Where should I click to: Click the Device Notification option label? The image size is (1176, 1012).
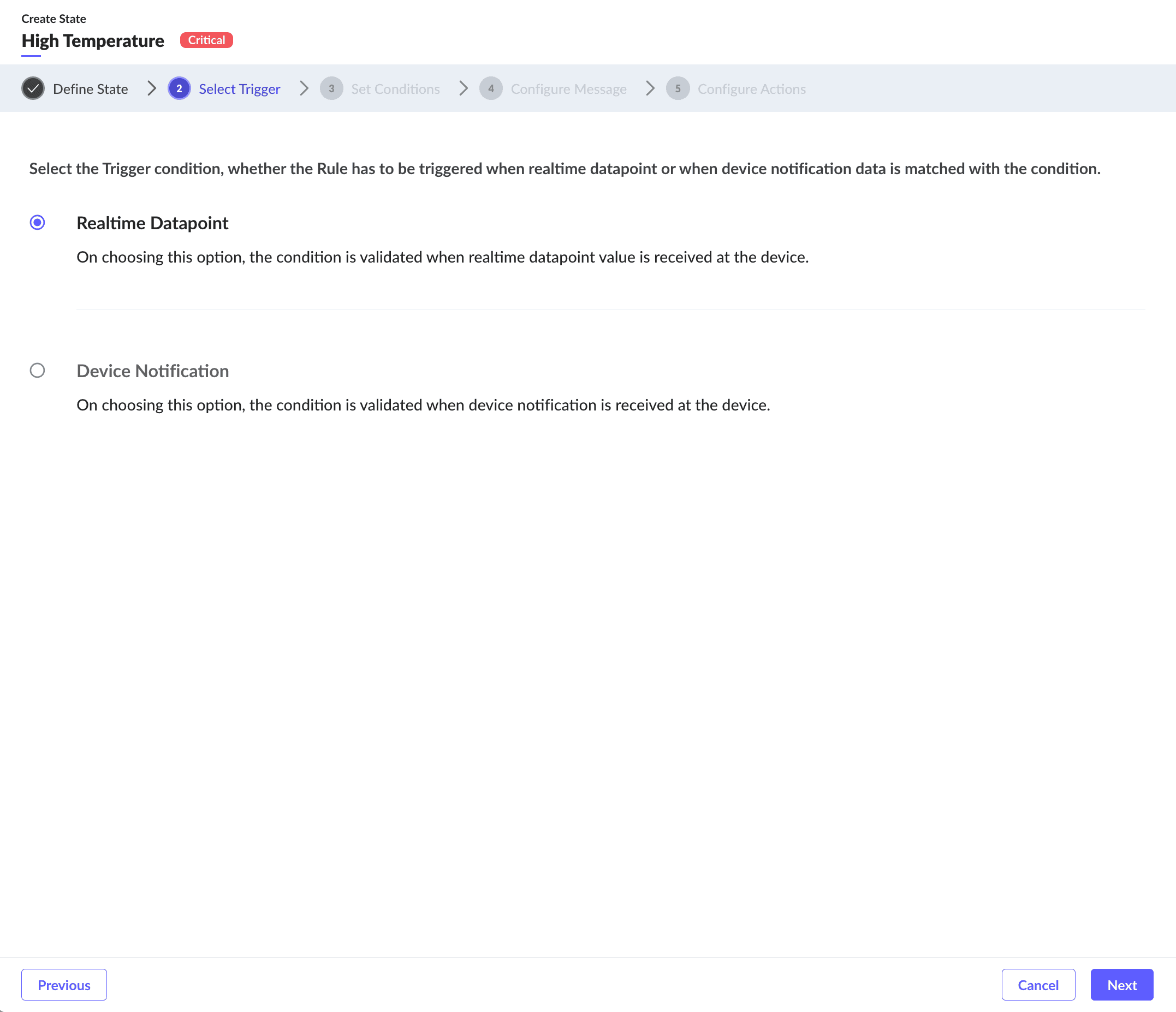point(153,371)
